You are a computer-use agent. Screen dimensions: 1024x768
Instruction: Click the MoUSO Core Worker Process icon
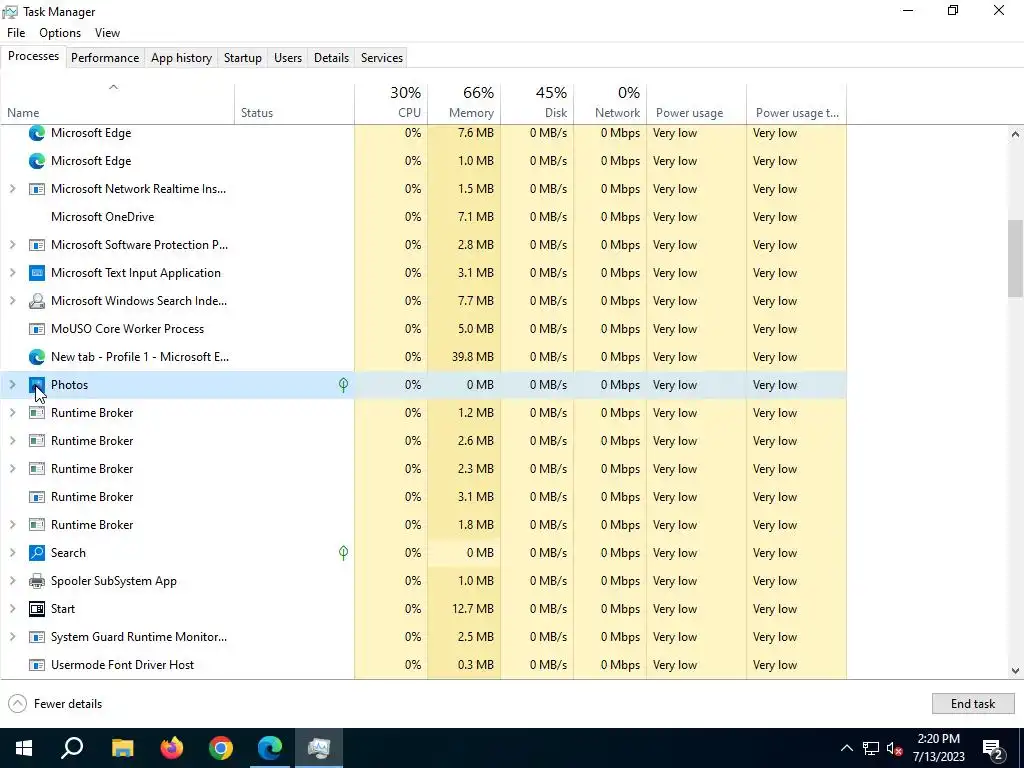37,328
